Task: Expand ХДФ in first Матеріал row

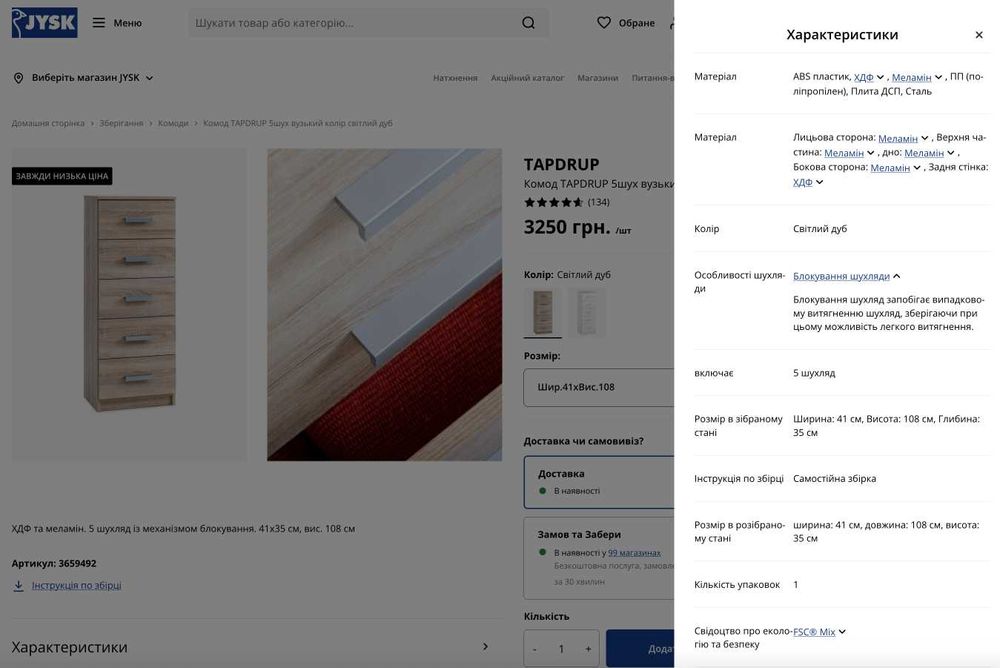Action: tap(869, 77)
